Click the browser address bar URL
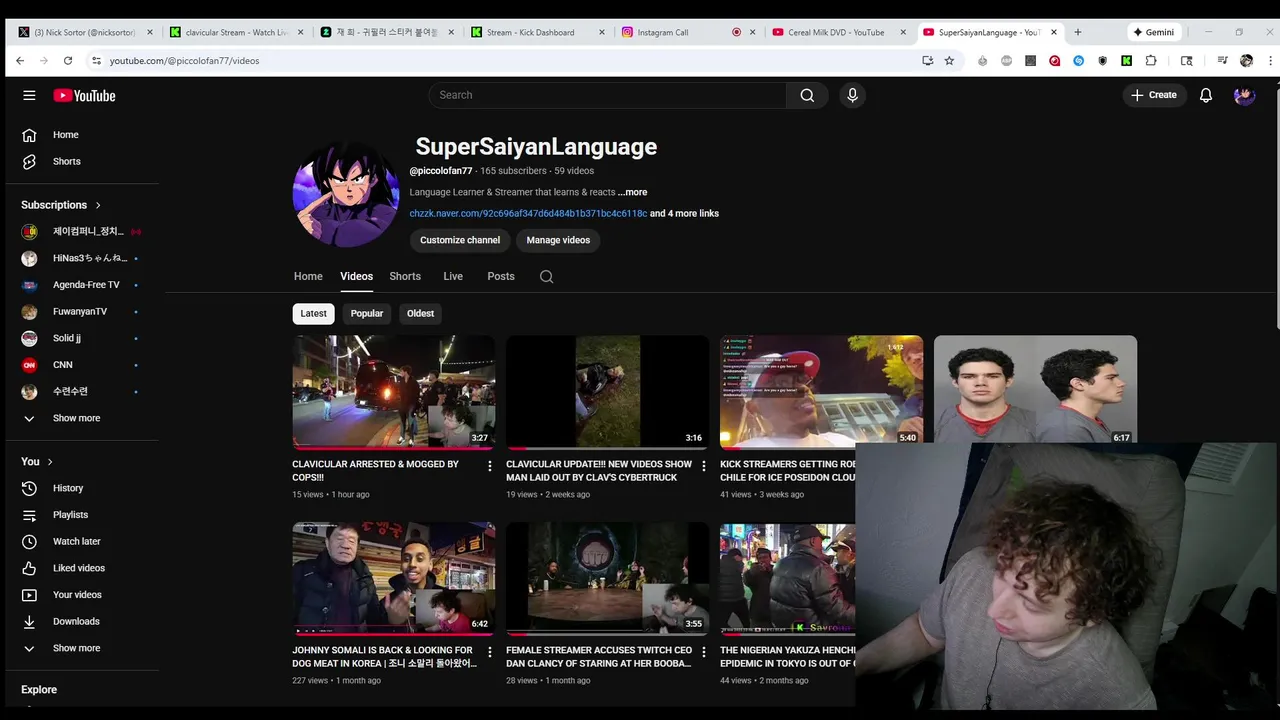Screen dimensions: 1280x720 point(184,61)
